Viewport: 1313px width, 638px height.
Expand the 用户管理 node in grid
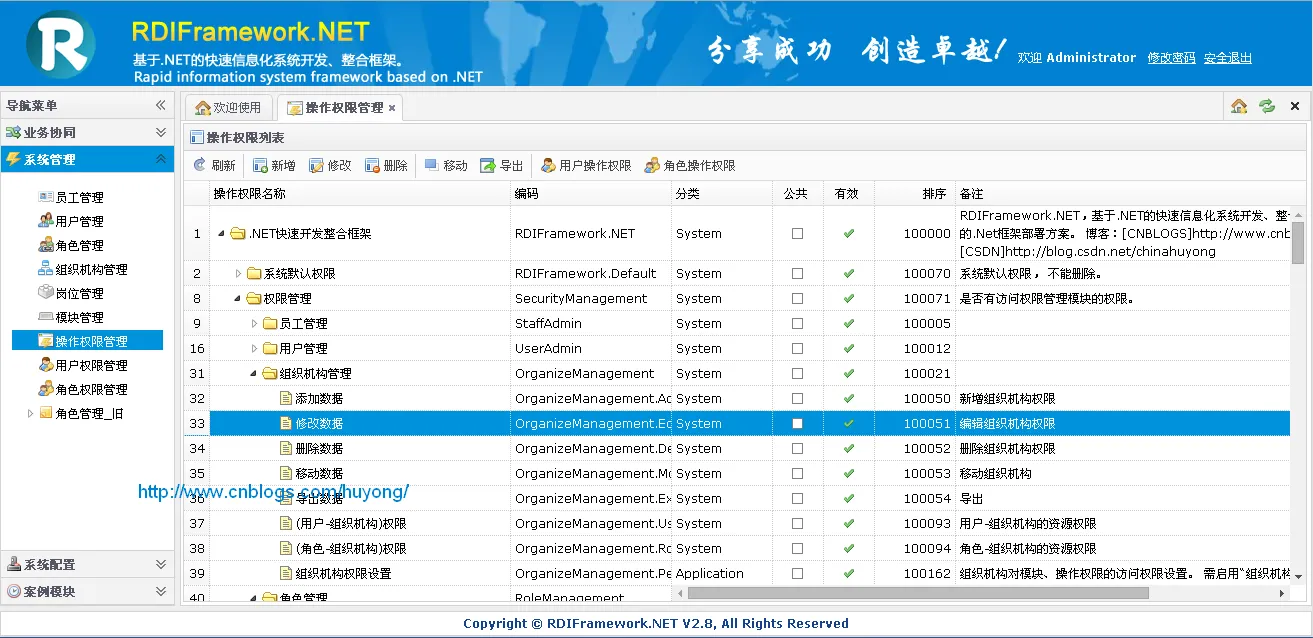click(254, 348)
